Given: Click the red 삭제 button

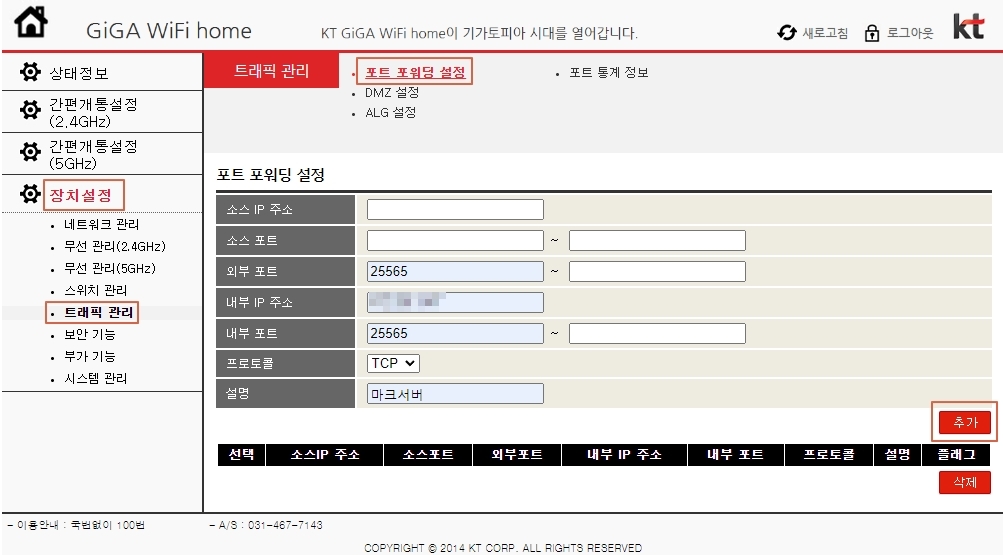Looking at the screenshot, I should (965, 482).
